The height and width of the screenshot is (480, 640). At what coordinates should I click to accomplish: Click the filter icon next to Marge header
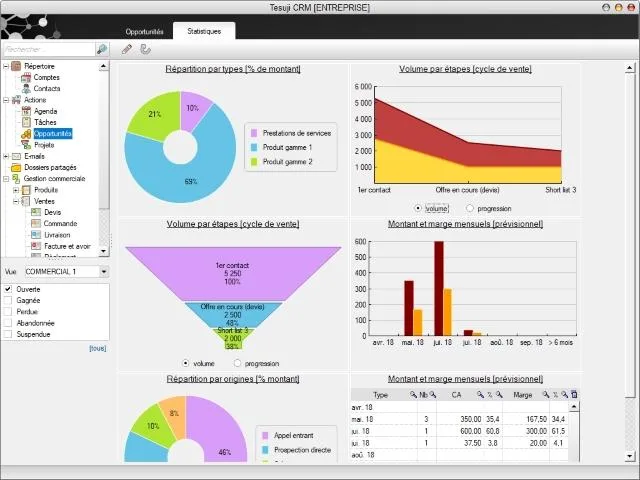pyautogui.click(x=546, y=395)
